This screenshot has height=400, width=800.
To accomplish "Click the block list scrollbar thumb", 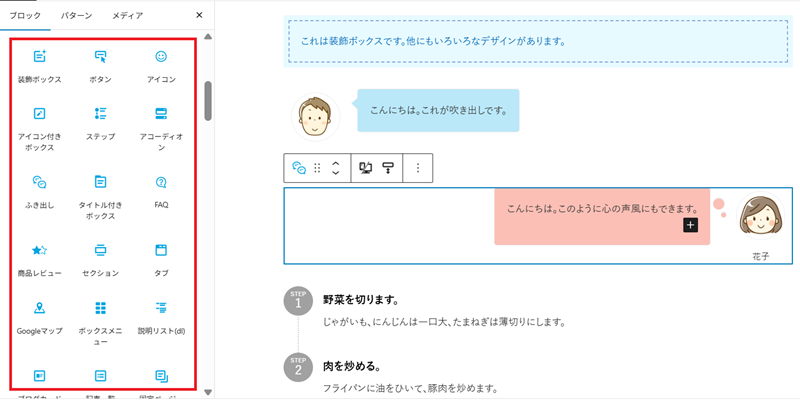I will [208, 100].
